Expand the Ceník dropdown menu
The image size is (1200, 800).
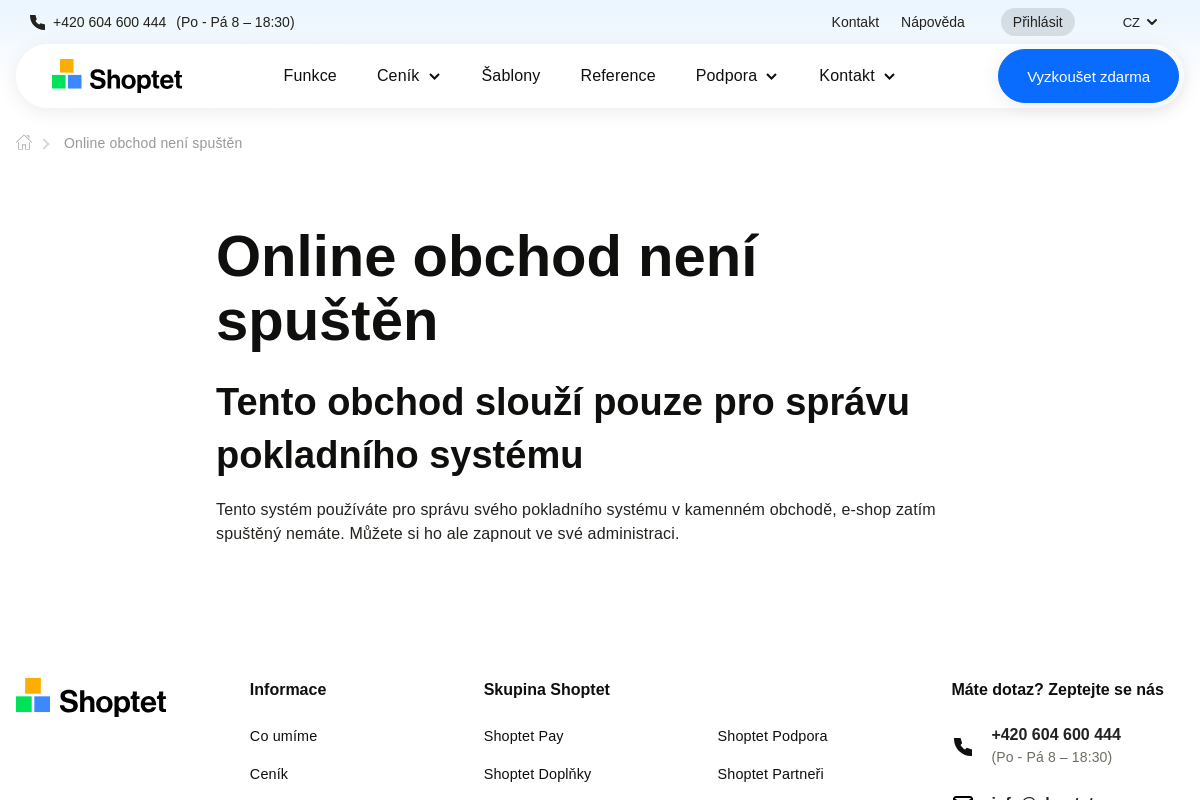coord(408,76)
